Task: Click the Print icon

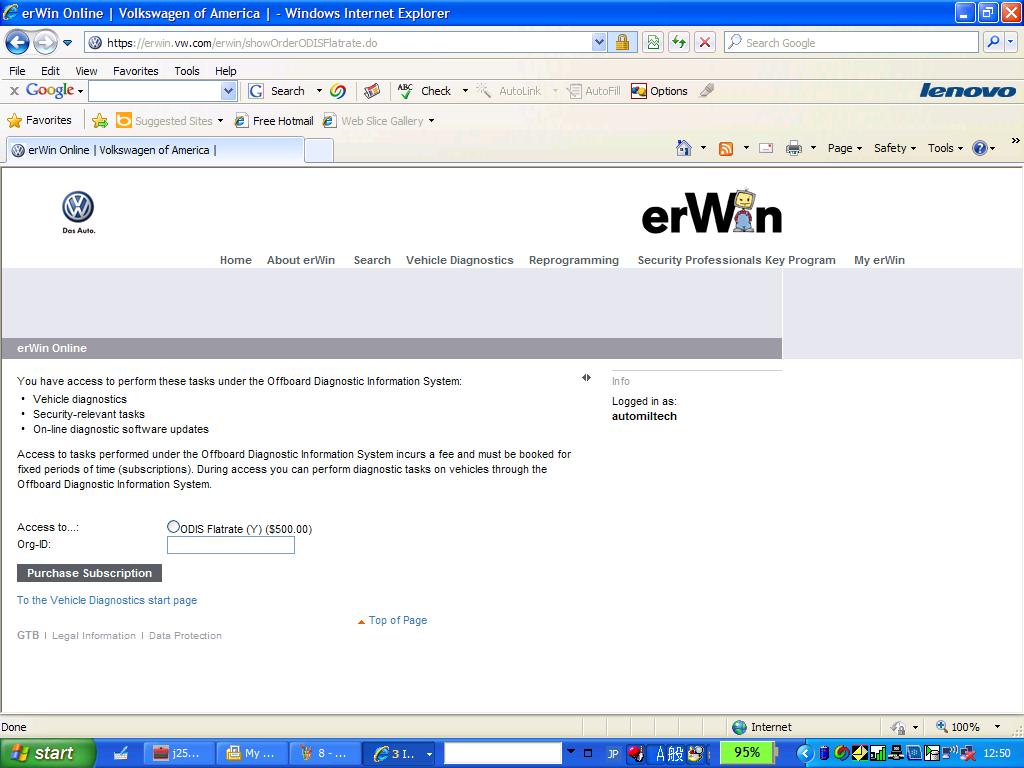Action: click(x=793, y=148)
